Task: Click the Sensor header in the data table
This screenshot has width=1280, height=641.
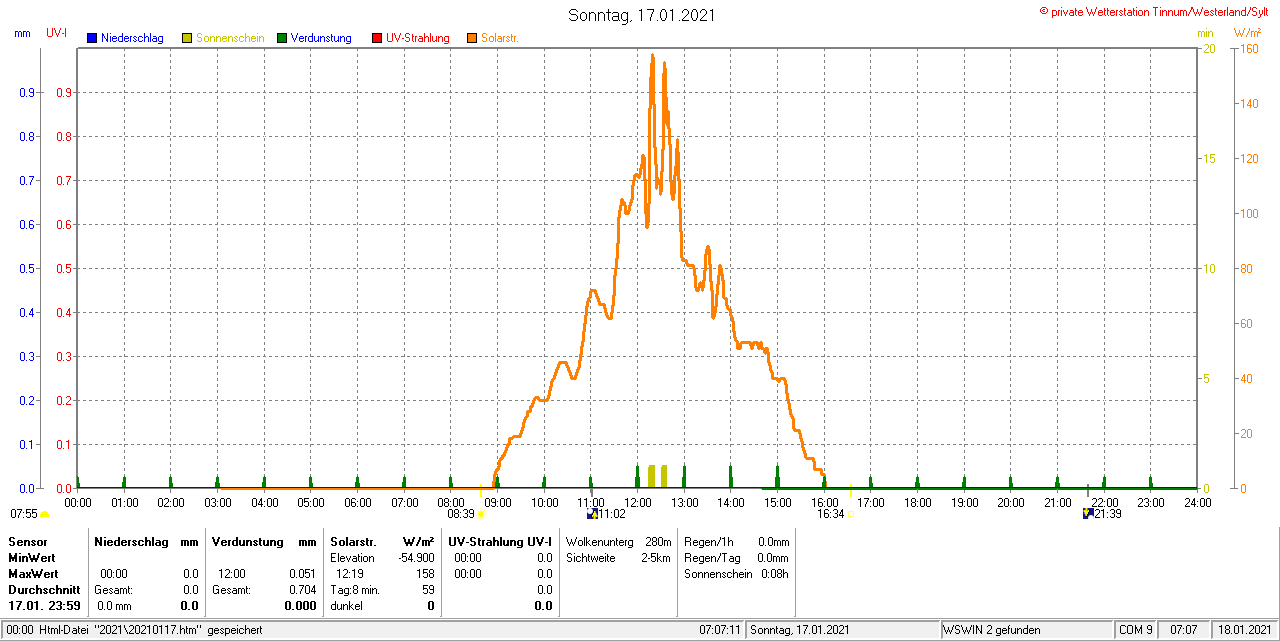Action: click(x=27, y=541)
